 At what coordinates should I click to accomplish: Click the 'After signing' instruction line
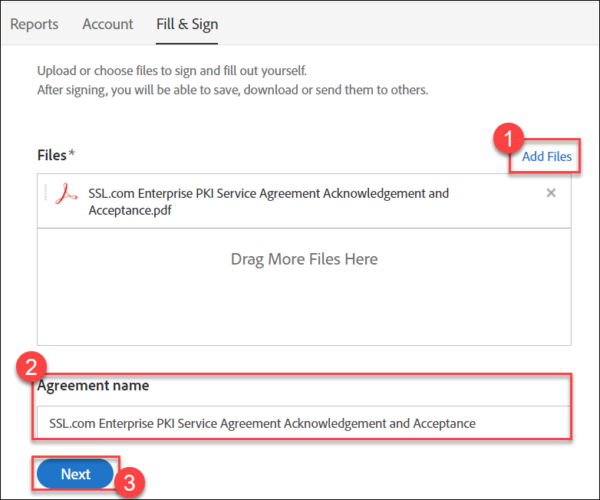coord(232,90)
